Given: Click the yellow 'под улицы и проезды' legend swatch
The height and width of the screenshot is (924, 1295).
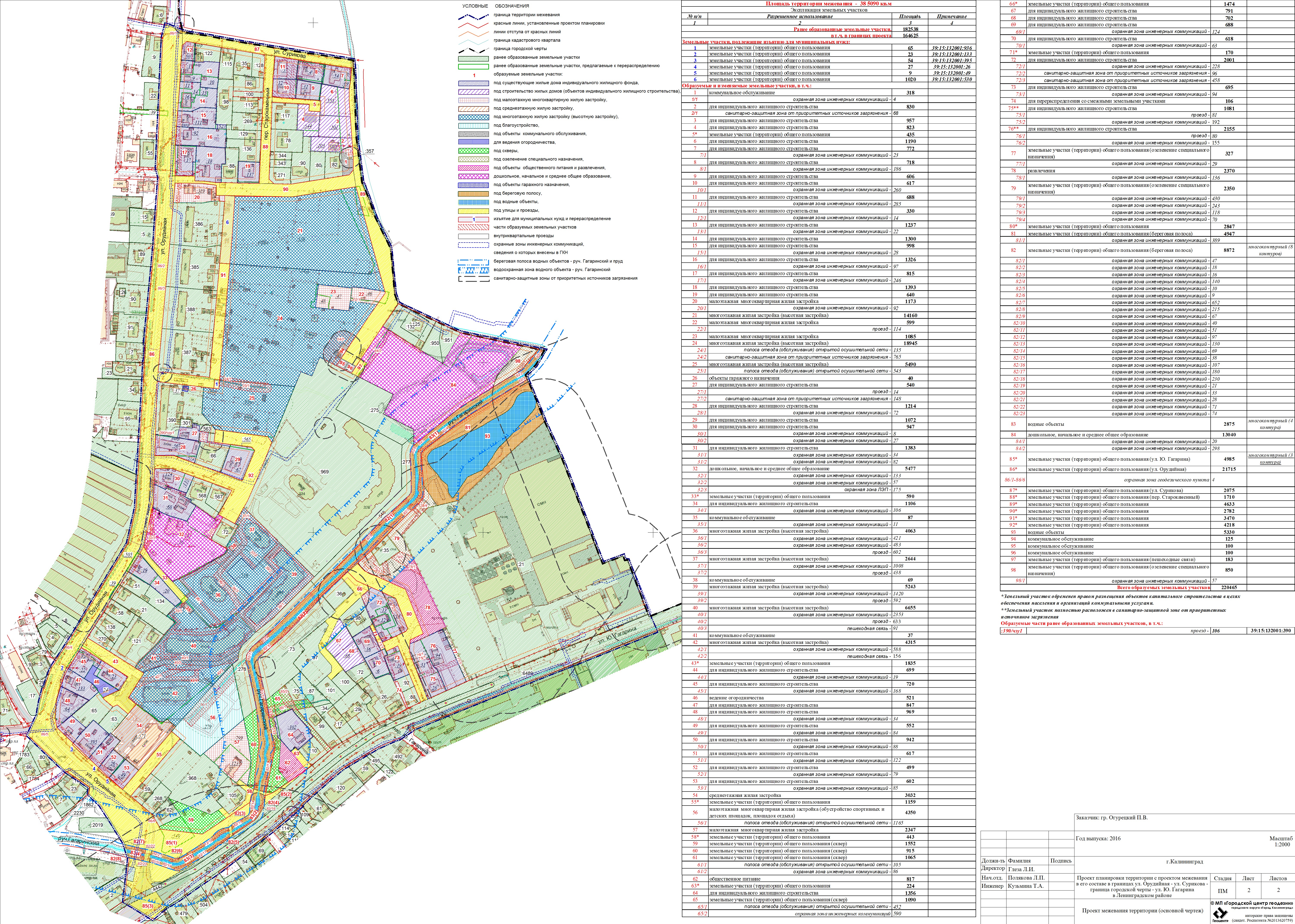Looking at the screenshot, I should coord(473,211).
